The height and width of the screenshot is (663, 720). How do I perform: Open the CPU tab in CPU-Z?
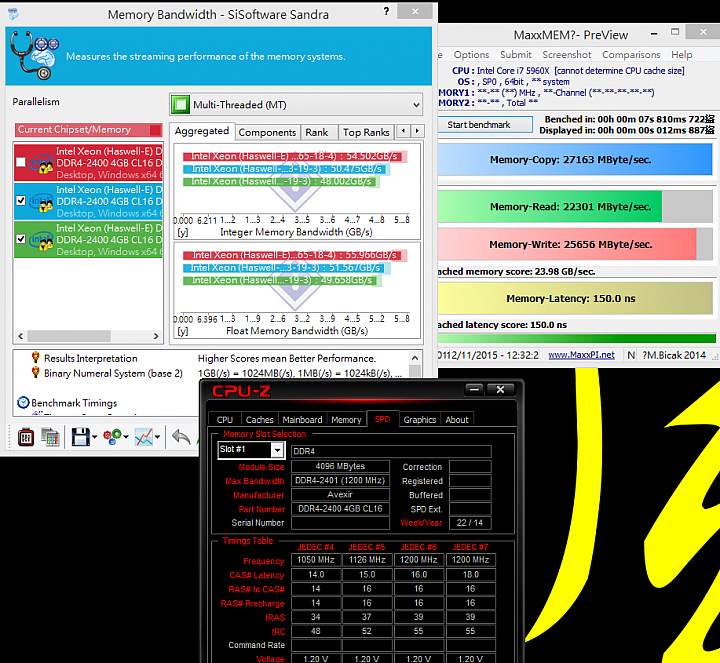(x=225, y=420)
